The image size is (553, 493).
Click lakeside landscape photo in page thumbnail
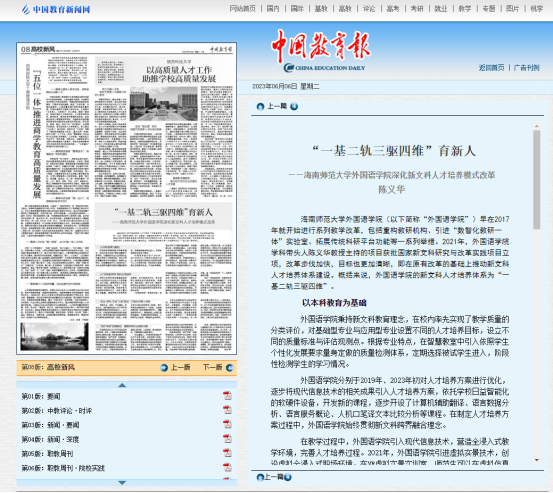pos(54,336)
